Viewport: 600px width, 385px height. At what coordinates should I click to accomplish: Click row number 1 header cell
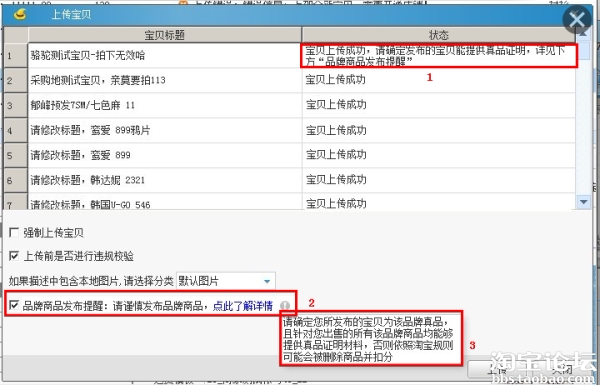point(16,55)
